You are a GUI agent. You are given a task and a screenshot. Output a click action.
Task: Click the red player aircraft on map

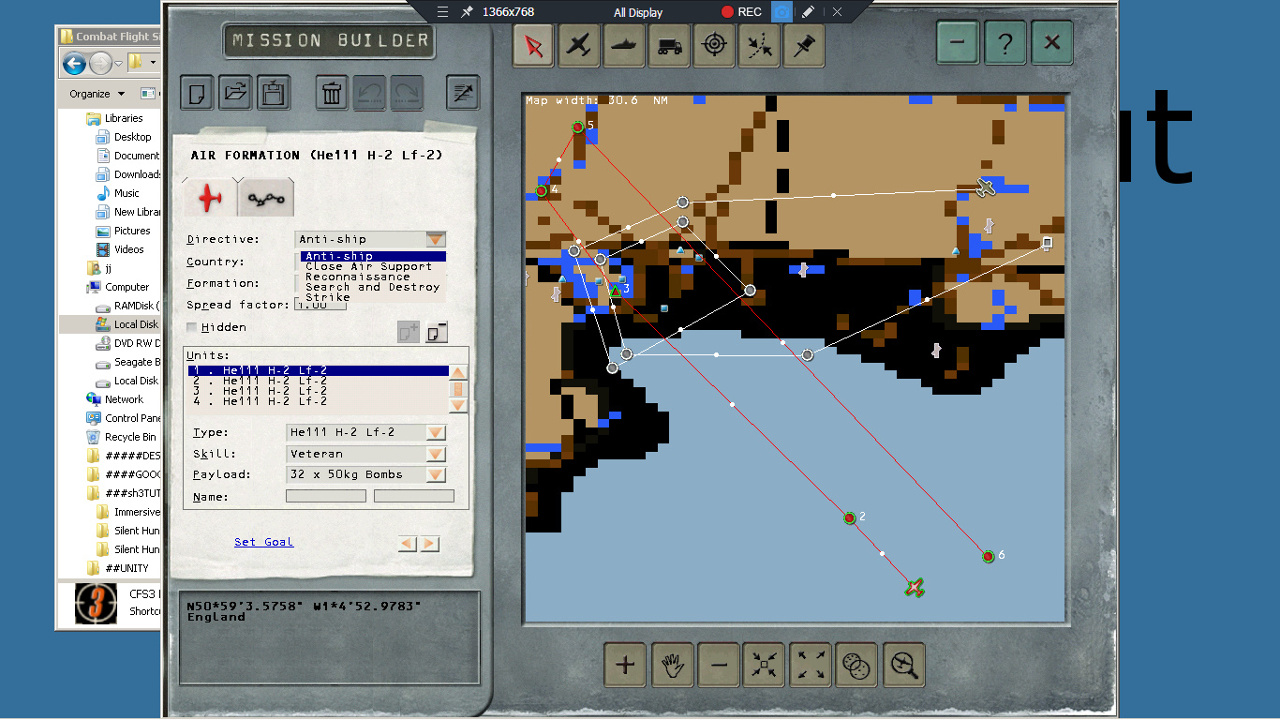[x=914, y=588]
